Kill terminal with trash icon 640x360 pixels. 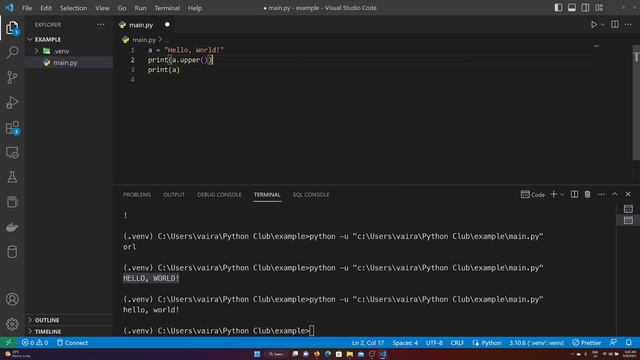587,195
